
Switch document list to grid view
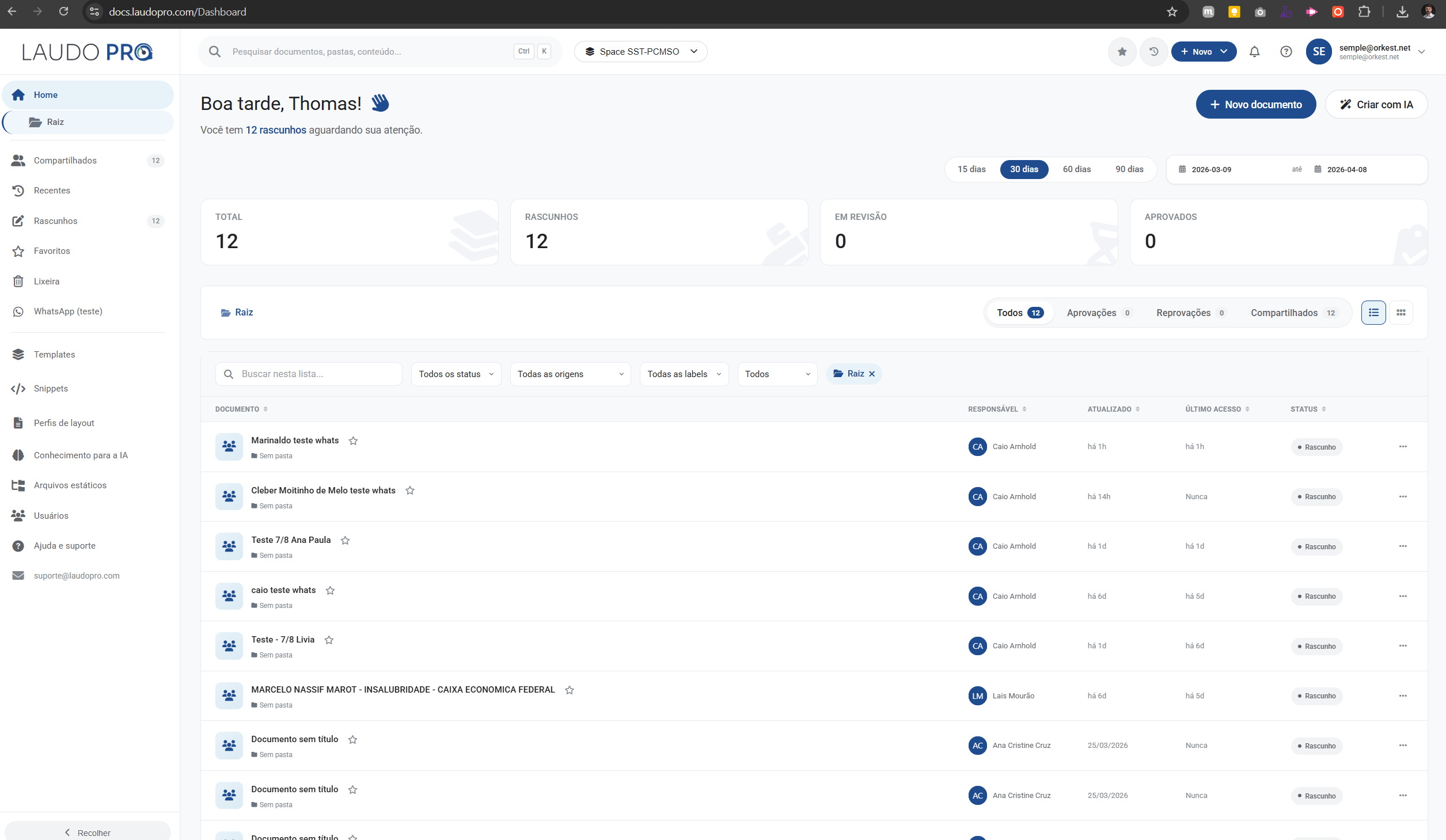click(x=1402, y=313)
